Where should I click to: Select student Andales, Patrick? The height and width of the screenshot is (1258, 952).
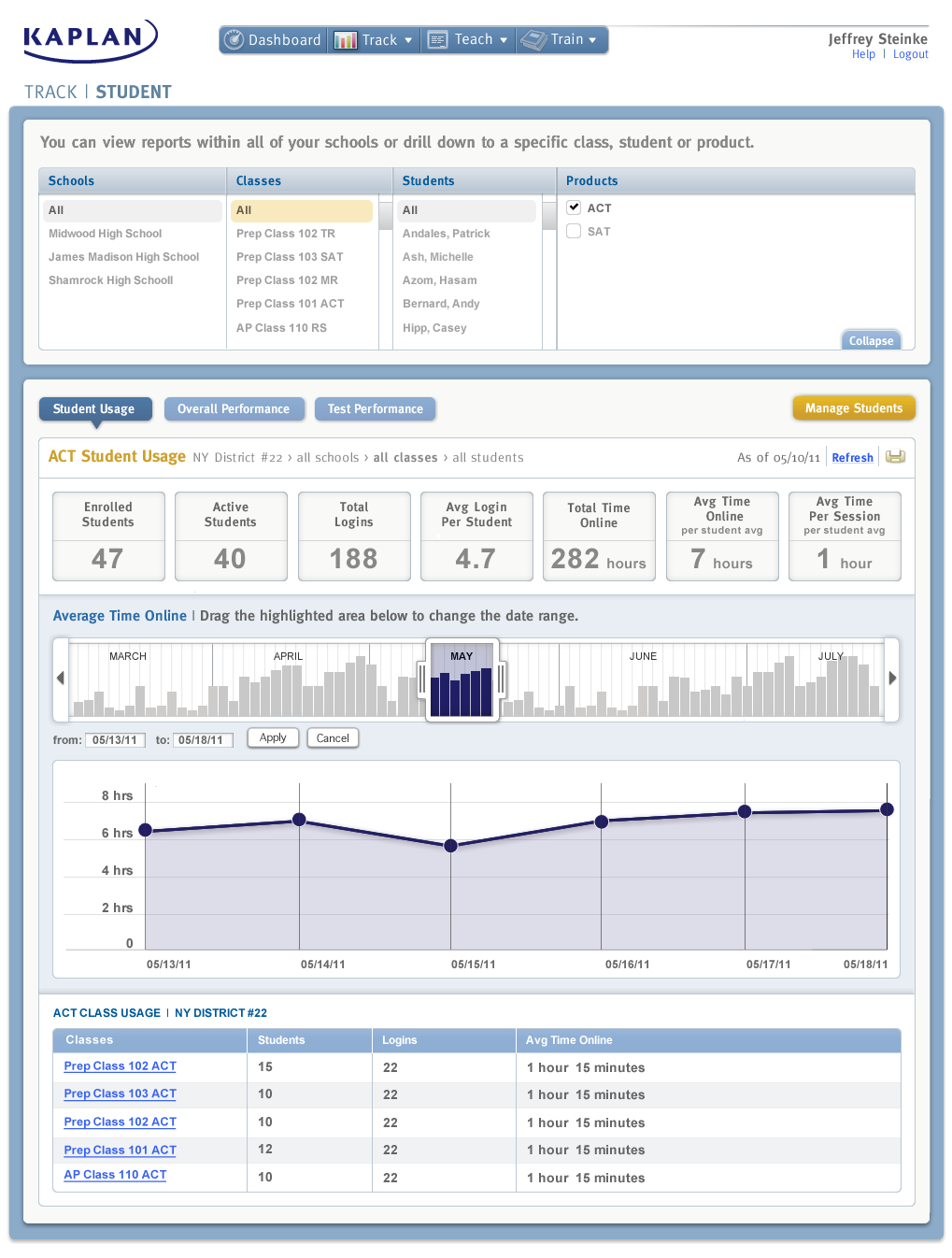pyautogui.click(x=446, y=234)
